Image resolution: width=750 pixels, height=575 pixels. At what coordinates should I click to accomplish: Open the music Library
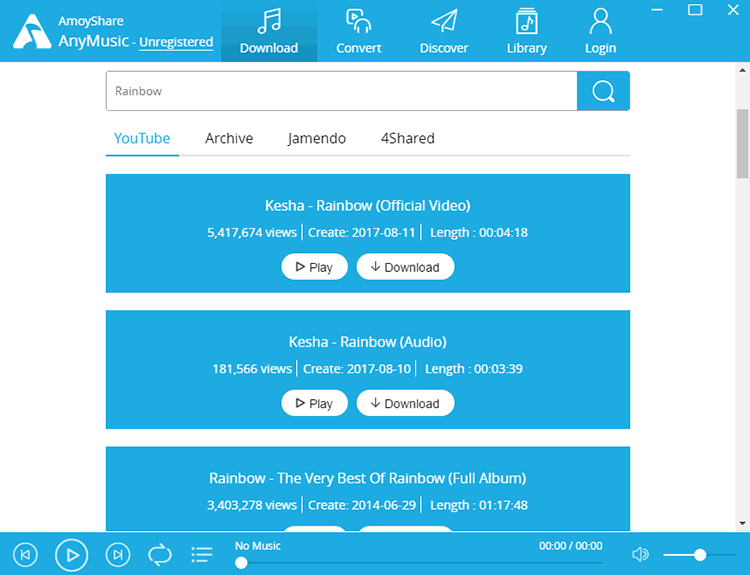click(x=527, y=31)
